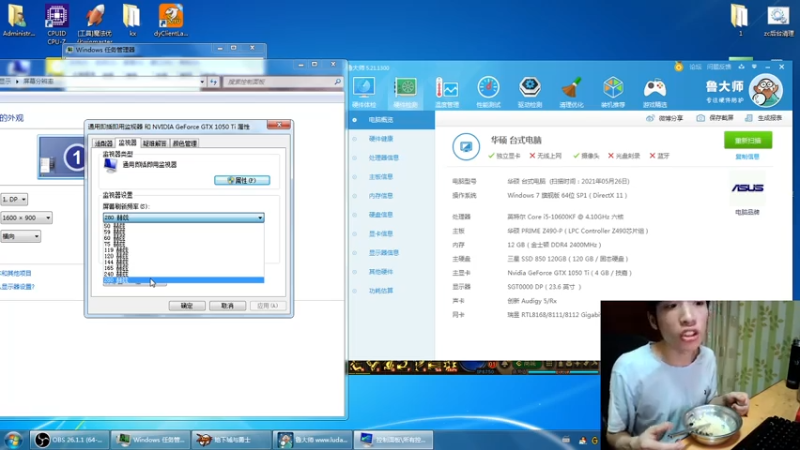Switch to the 适配器 tab
Viewport: 800px width, 450px height.
pyautogui.click(x=104, y=143)
